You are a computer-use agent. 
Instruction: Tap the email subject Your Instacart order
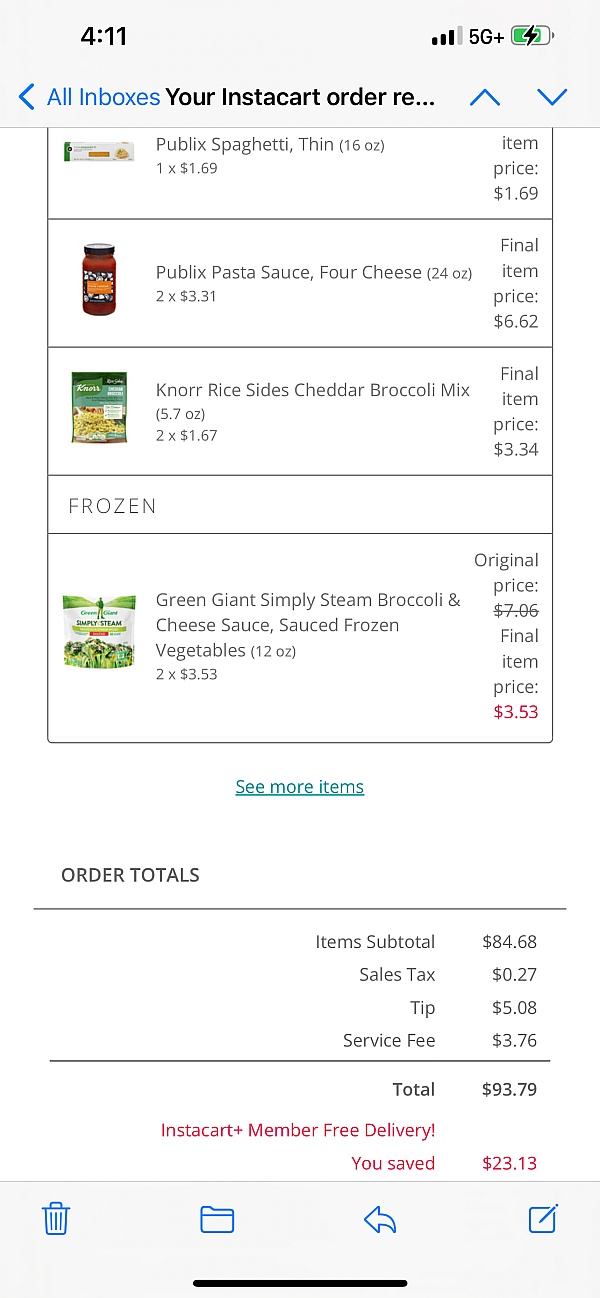pyautogui.click(x=300, y=97)
